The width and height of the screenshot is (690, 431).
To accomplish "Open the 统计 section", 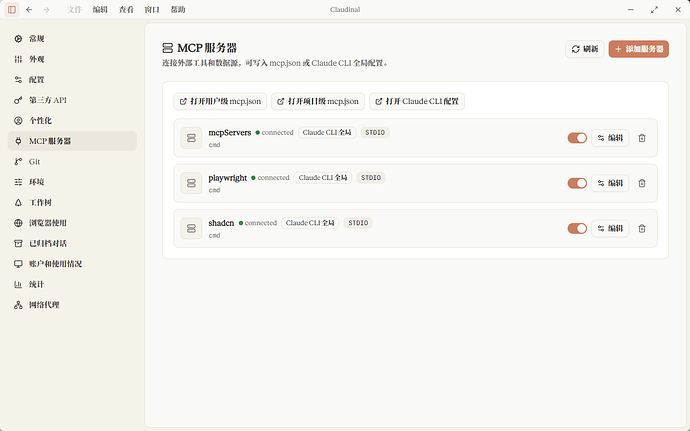I will coord(72,284).
